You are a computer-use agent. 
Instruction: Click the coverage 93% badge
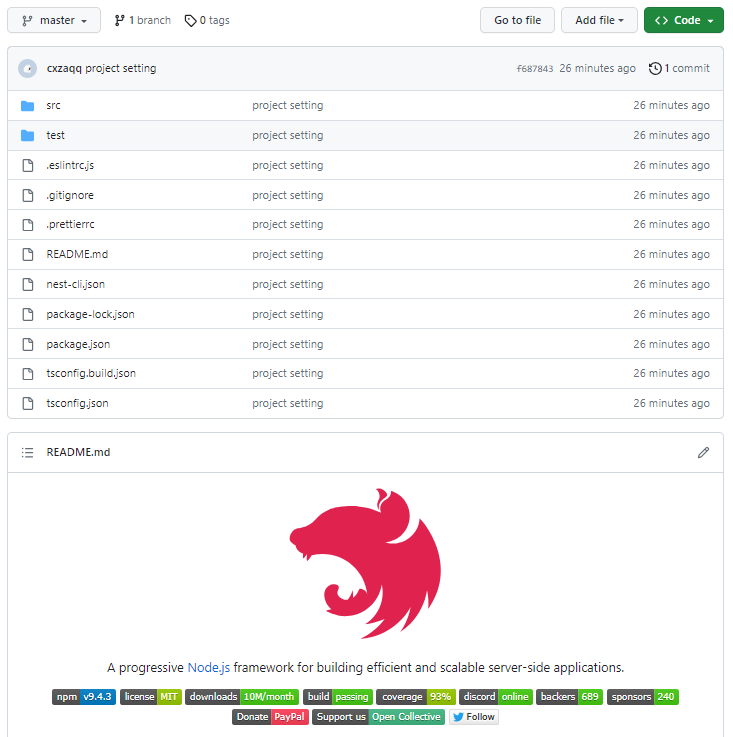pyautogui.click(x=416, y=697)
